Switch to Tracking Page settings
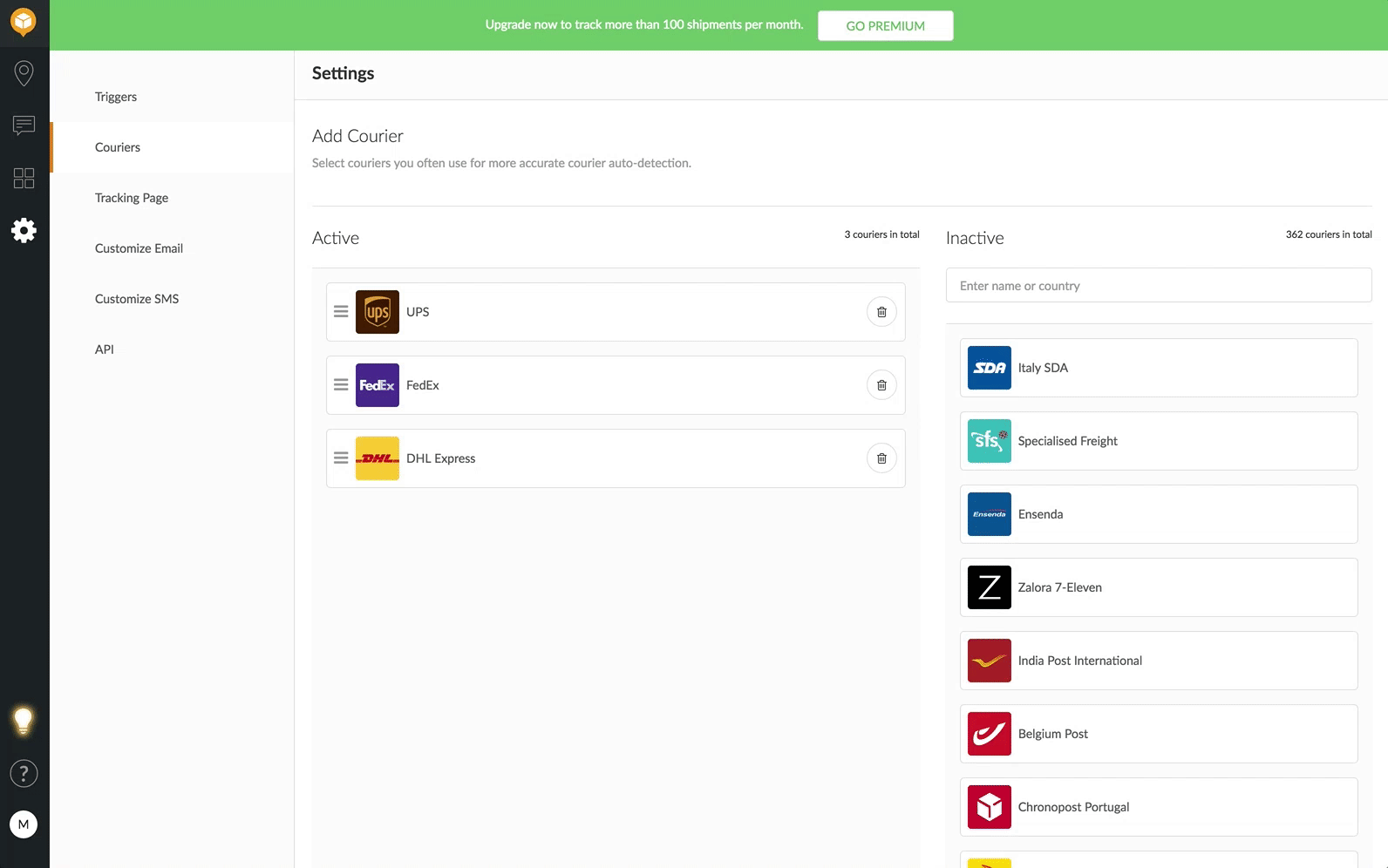Viewport: 1388px width, 868px height. coord(132,198)
